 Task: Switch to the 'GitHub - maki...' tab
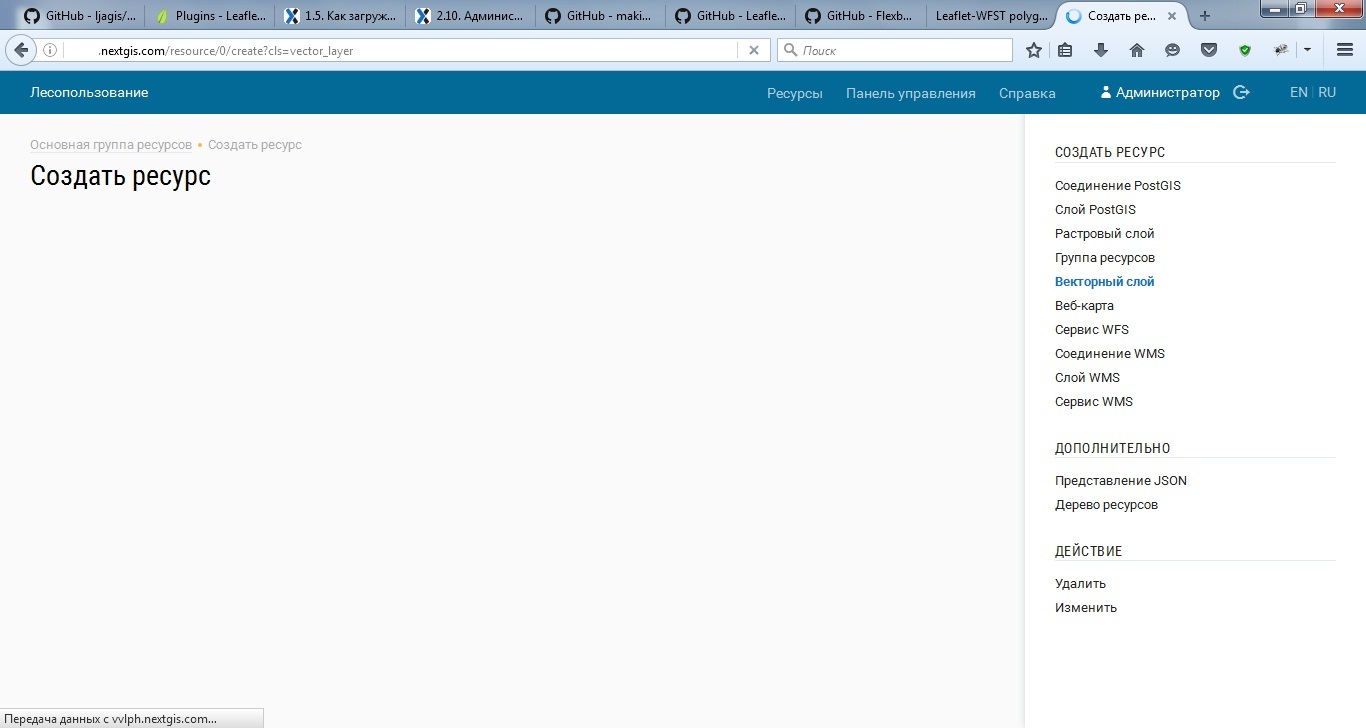pos(599,16)
